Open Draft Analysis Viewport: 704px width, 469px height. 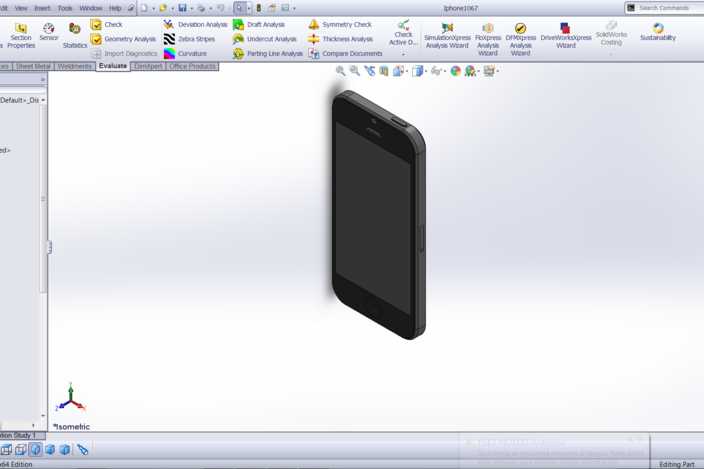click(x=259, y=25)
